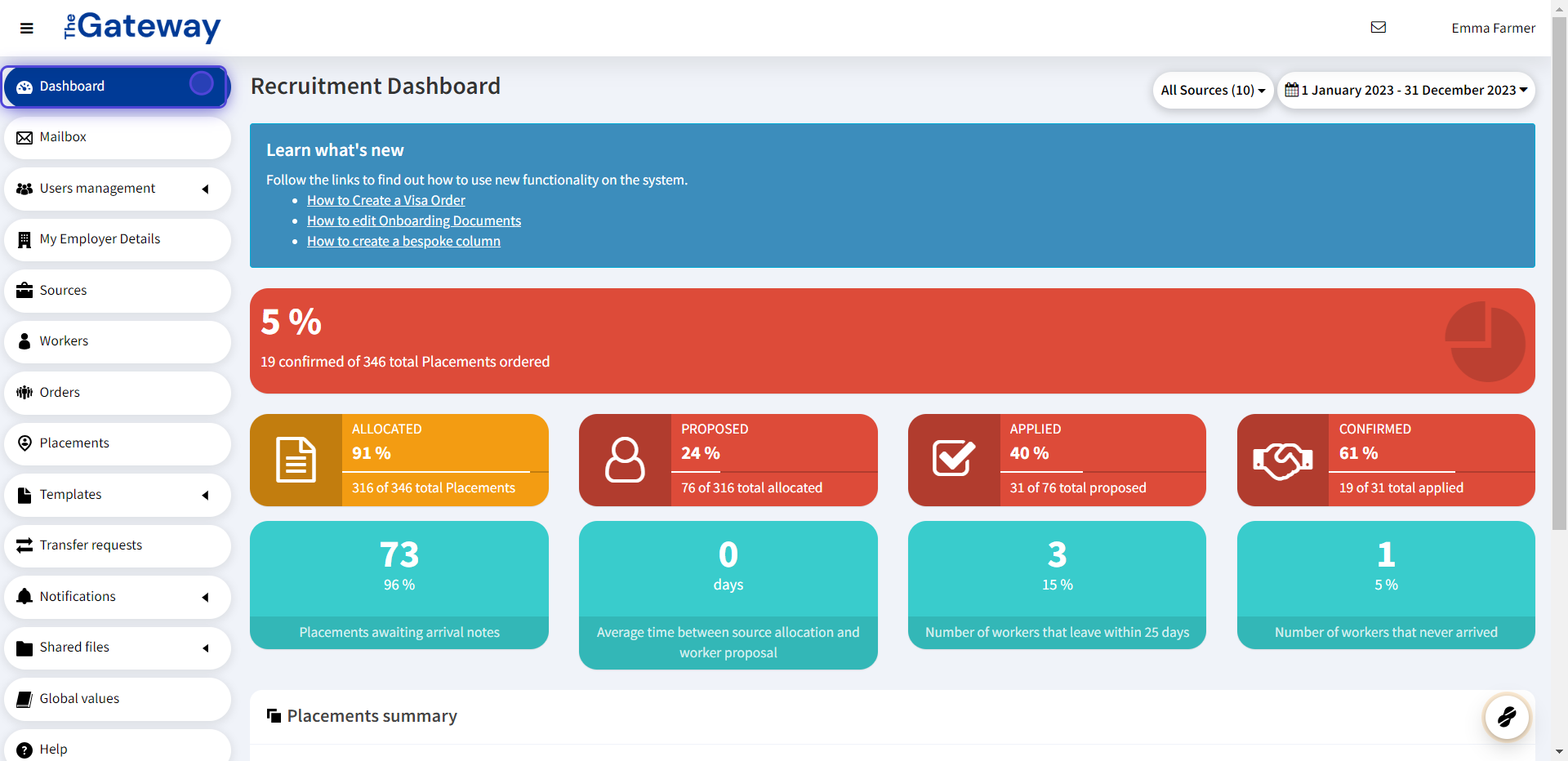Click the Help question mark icon
This screenshot has height=761, width=1568.
[24, 750]
